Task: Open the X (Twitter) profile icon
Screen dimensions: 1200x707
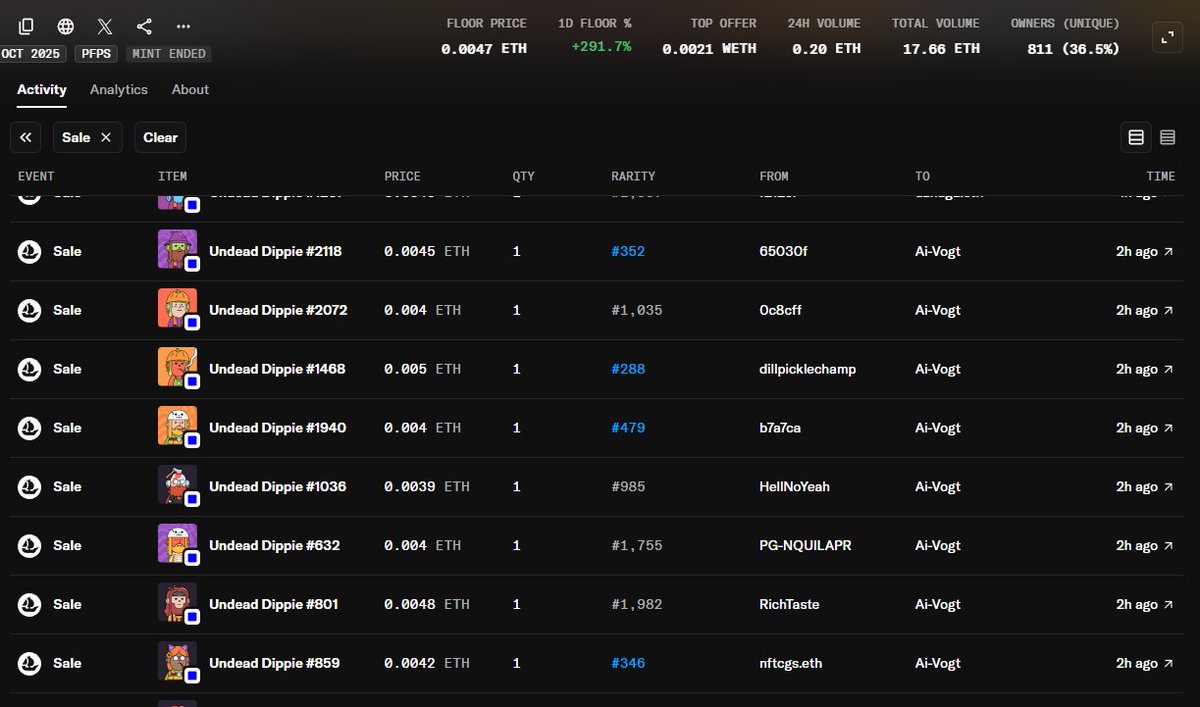Action: pyautogui.click(x=105, y=27)
